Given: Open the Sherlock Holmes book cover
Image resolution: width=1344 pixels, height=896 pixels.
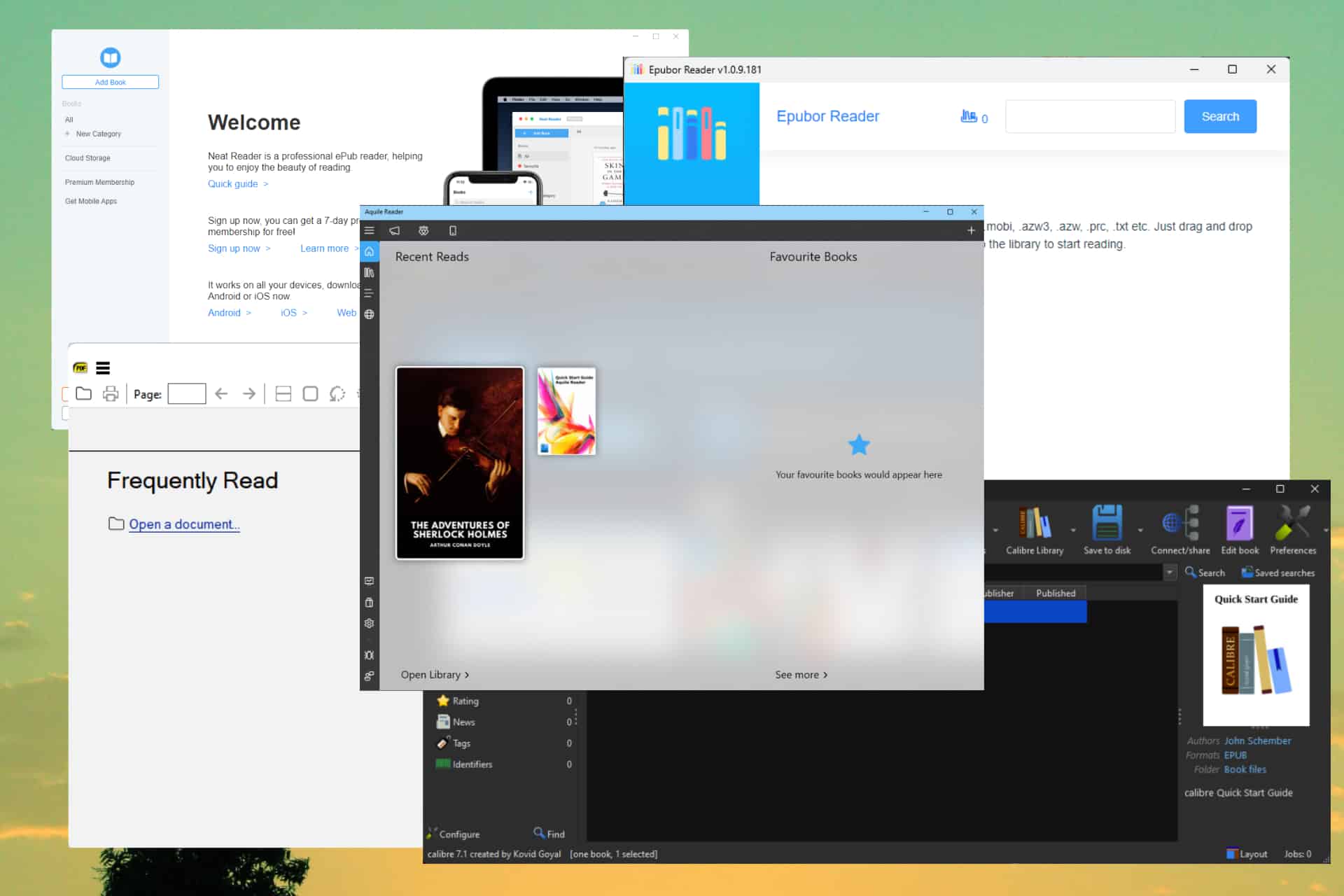Looking at the screenshot, I should (x=460, y=463).
